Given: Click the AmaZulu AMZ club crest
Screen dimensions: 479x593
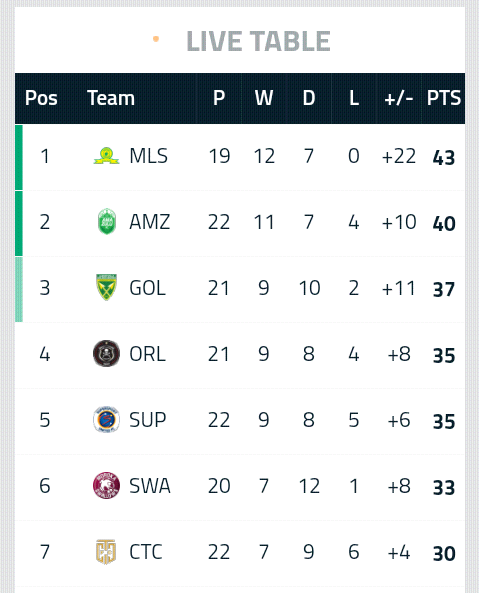Looking at the screenshot, I should [x=107, y=222].
